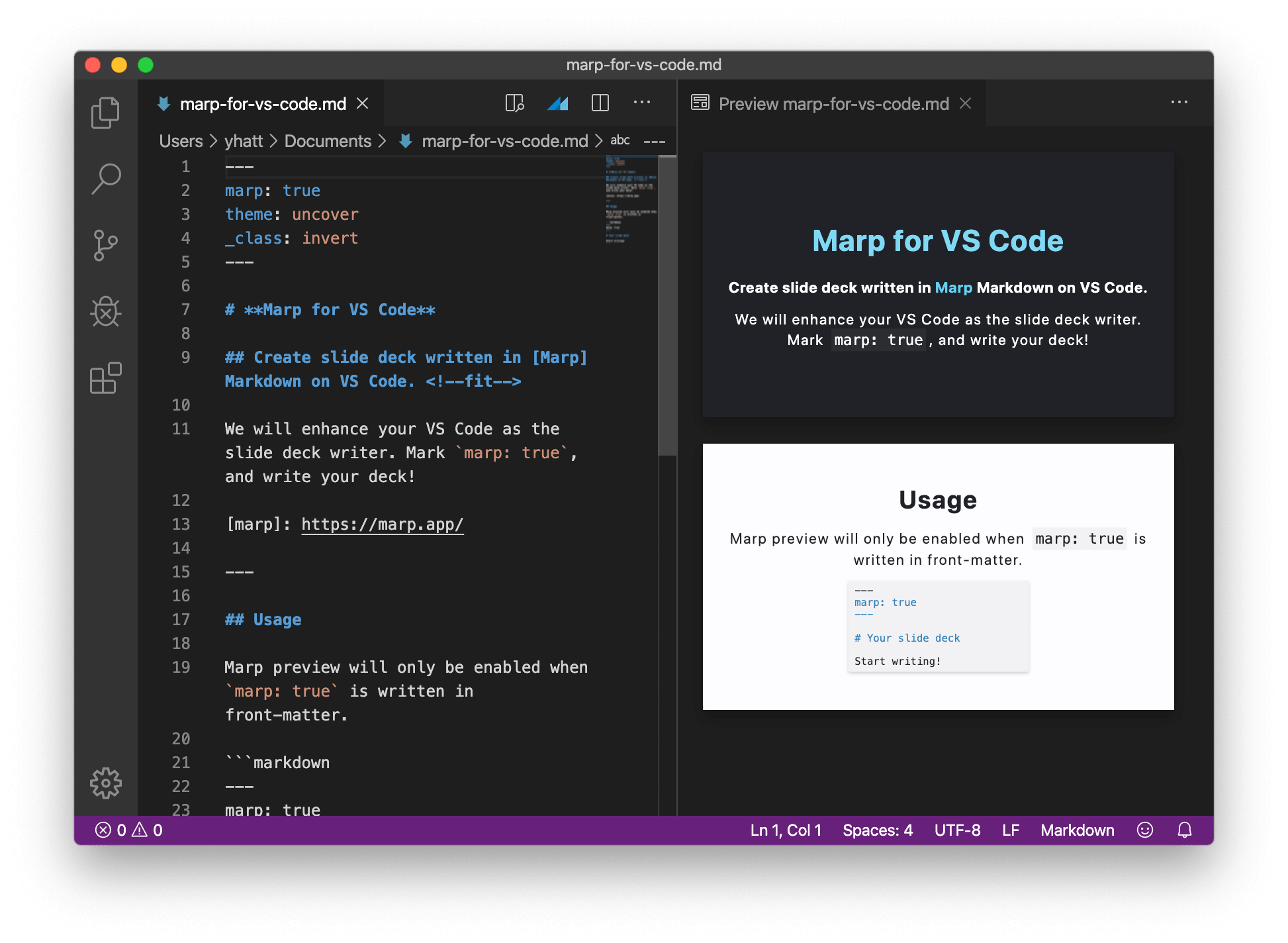The height and width of the screenshot is (943, 1288).
Task: Open the Explorer view in the activity bar
Action: [x=106, y=113]
